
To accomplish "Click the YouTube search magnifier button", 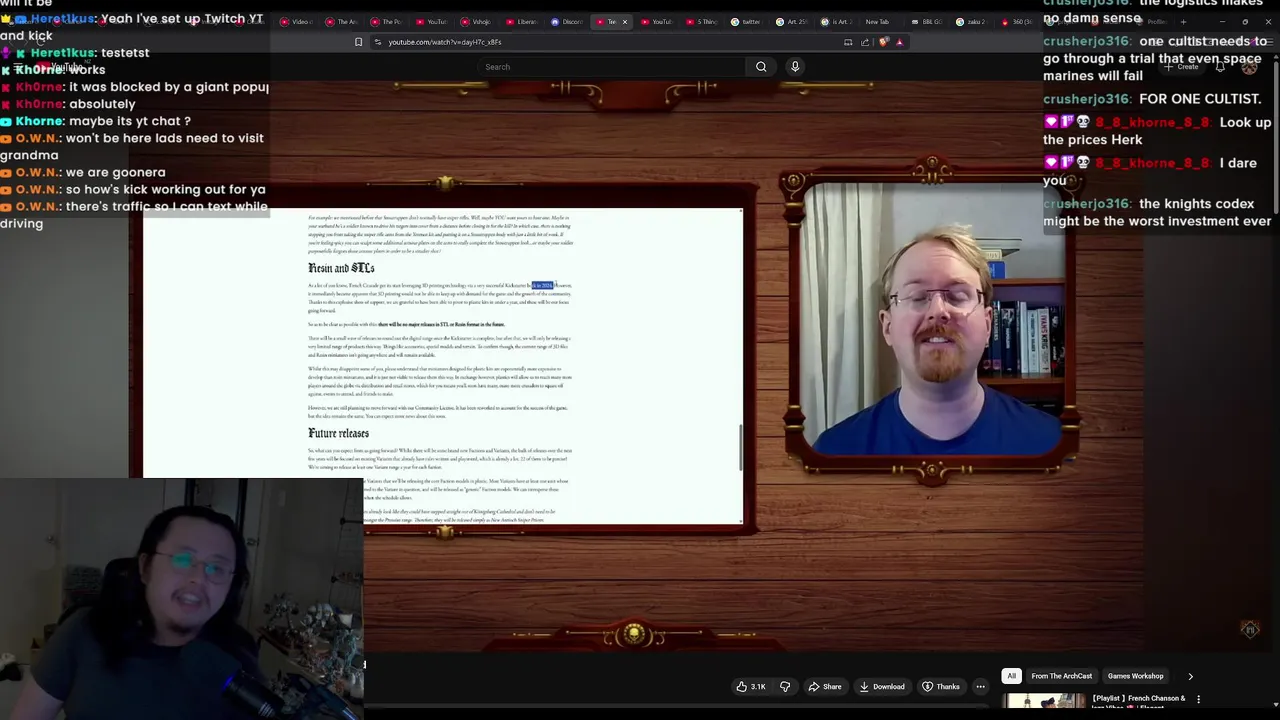I will pyautogui.click(x=761, y=67).
